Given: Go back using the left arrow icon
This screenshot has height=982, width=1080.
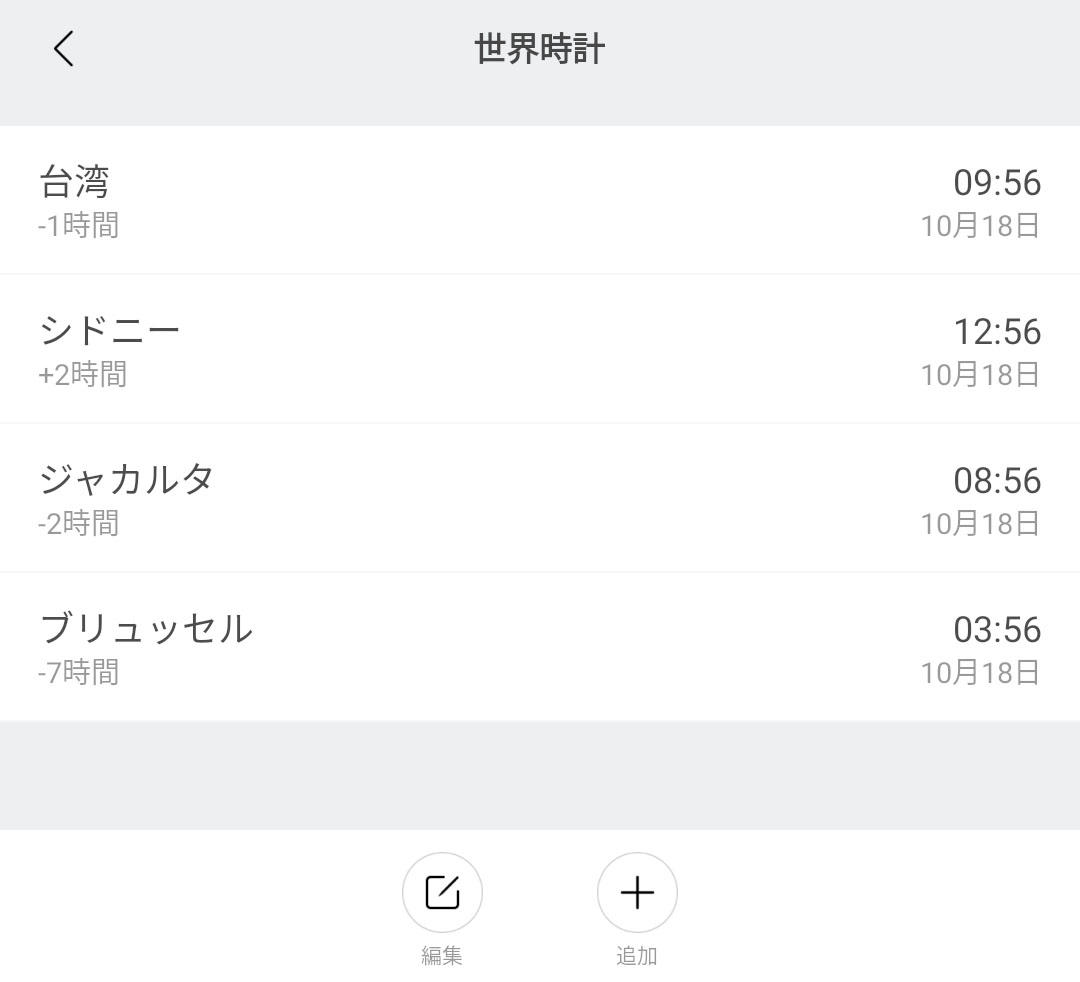Looking at the screenshot, I should 63,49.
